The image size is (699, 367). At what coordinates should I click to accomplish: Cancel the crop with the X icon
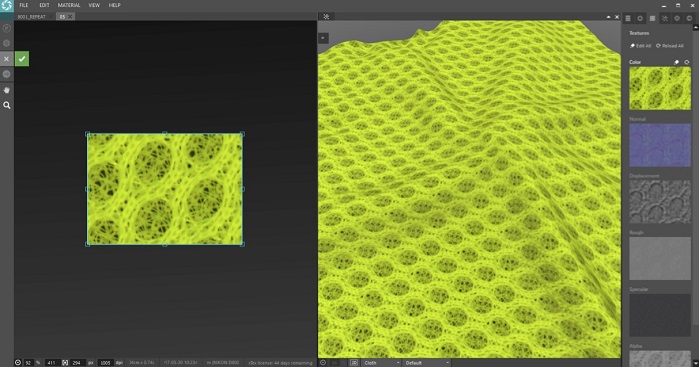pos(6,59)
